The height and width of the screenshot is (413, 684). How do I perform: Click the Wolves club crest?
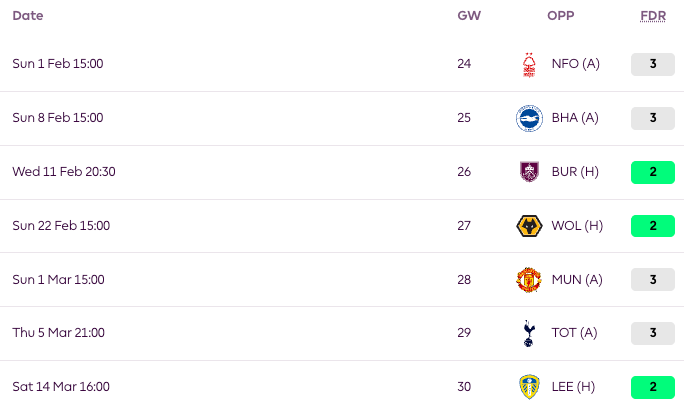(529, 226)
